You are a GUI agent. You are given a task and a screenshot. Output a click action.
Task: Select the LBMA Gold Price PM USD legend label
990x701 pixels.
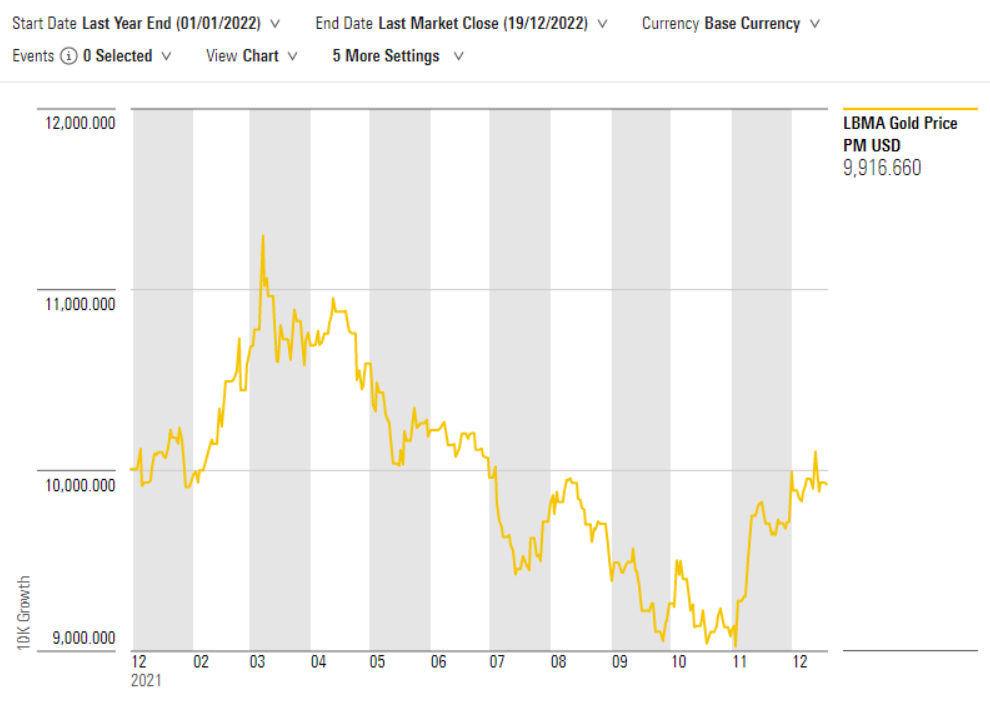[900, 134]
